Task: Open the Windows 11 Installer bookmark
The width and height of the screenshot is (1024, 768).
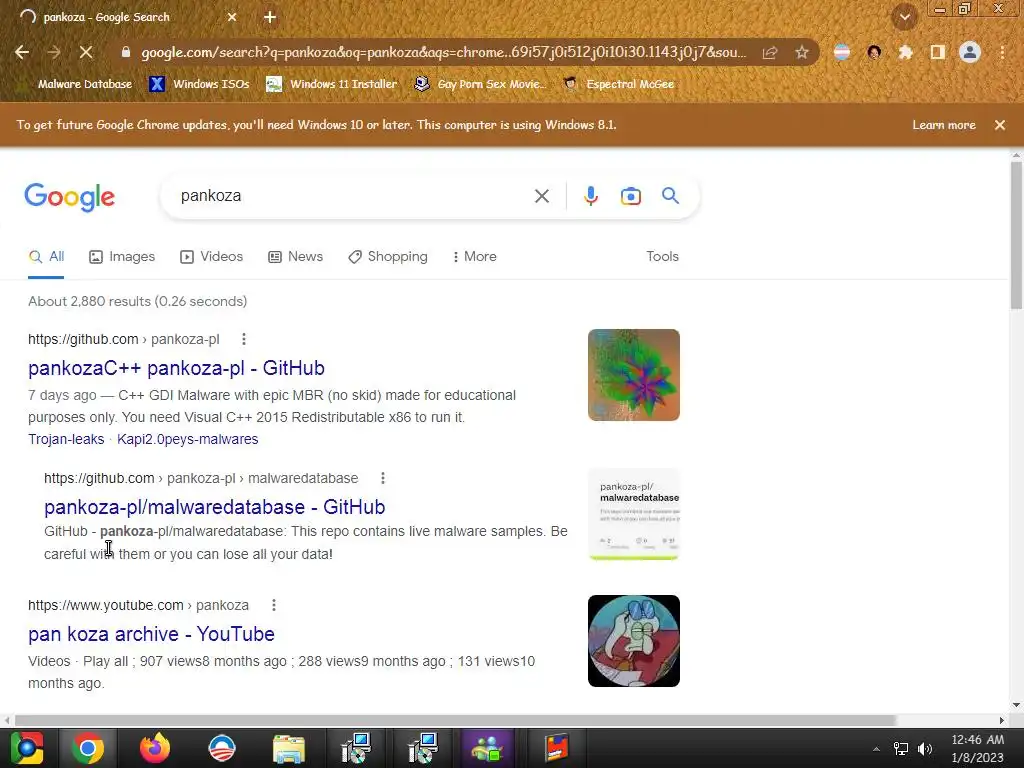Action: (x=332, y=84)
